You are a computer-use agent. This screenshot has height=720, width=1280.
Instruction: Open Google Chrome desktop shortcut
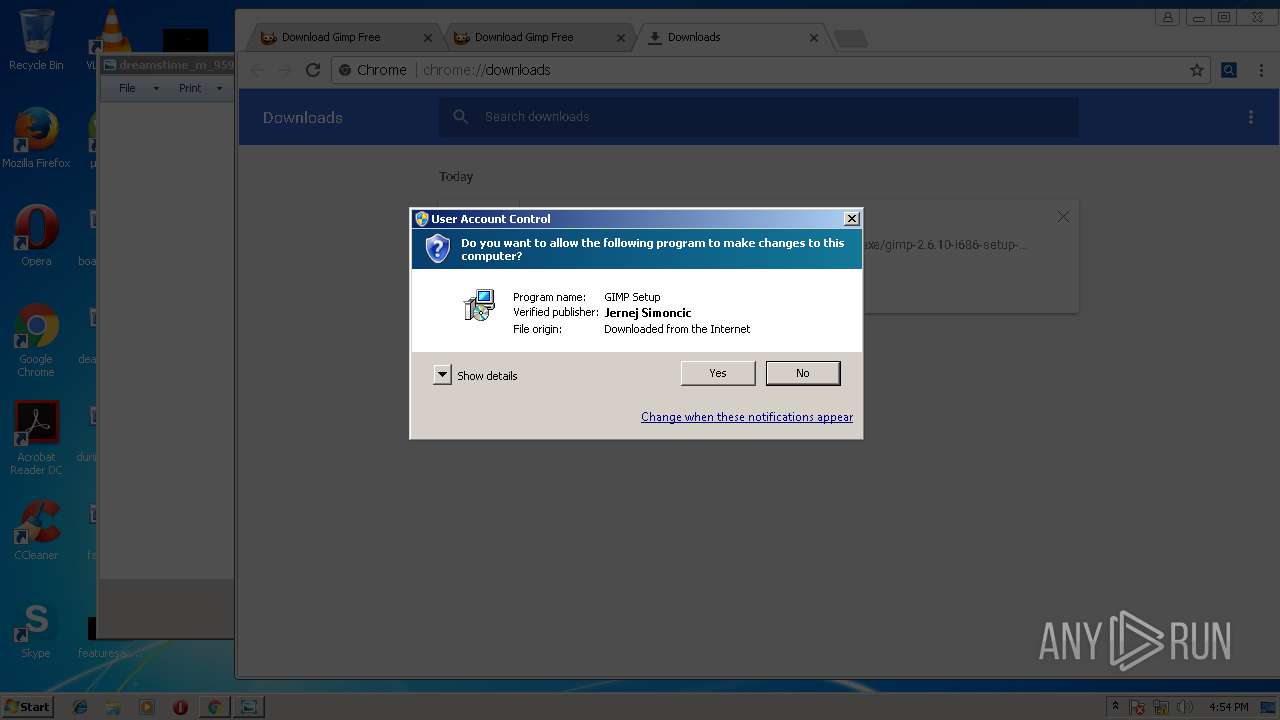pyautogui.click(x=36, y=340)
